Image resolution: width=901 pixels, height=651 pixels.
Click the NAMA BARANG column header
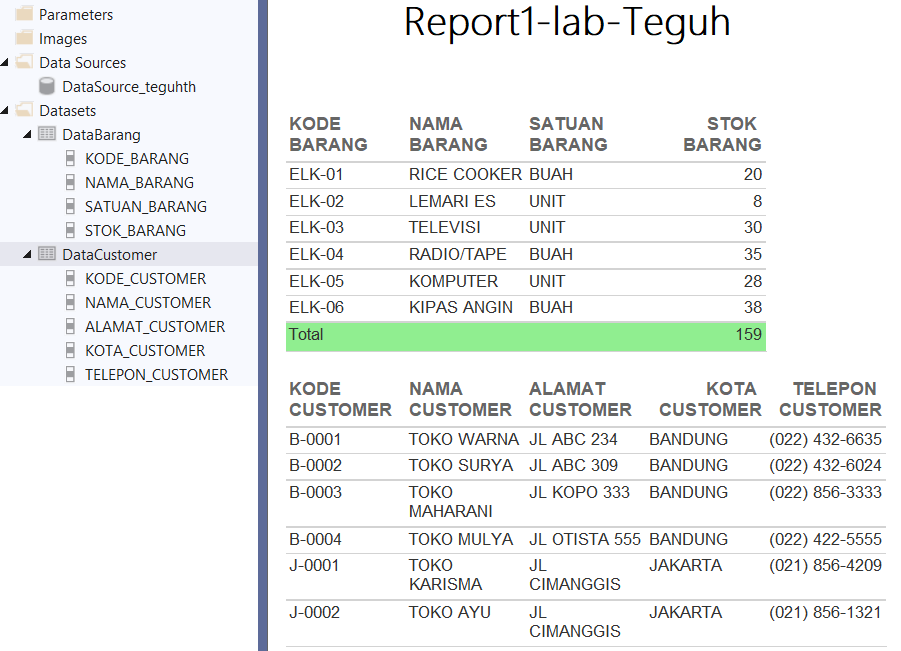pos(448,134)
